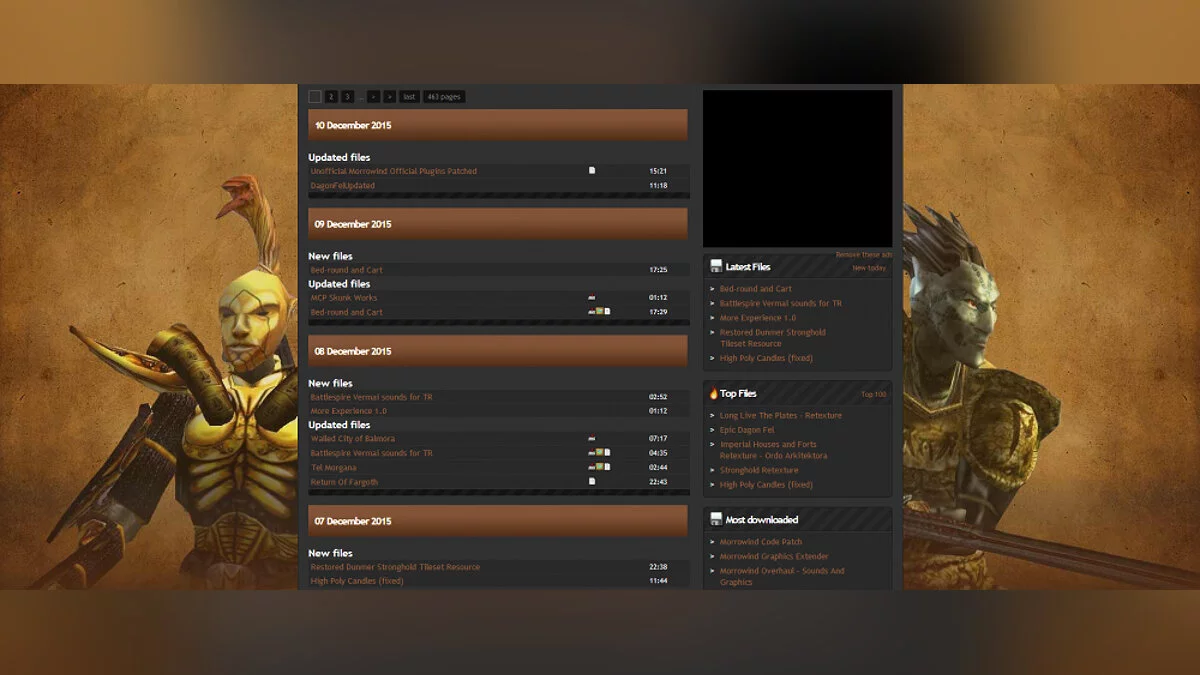Open More Experience 1.0 in Latest Files sidebar
1200x675 pixels.
[x=758, y=318]
